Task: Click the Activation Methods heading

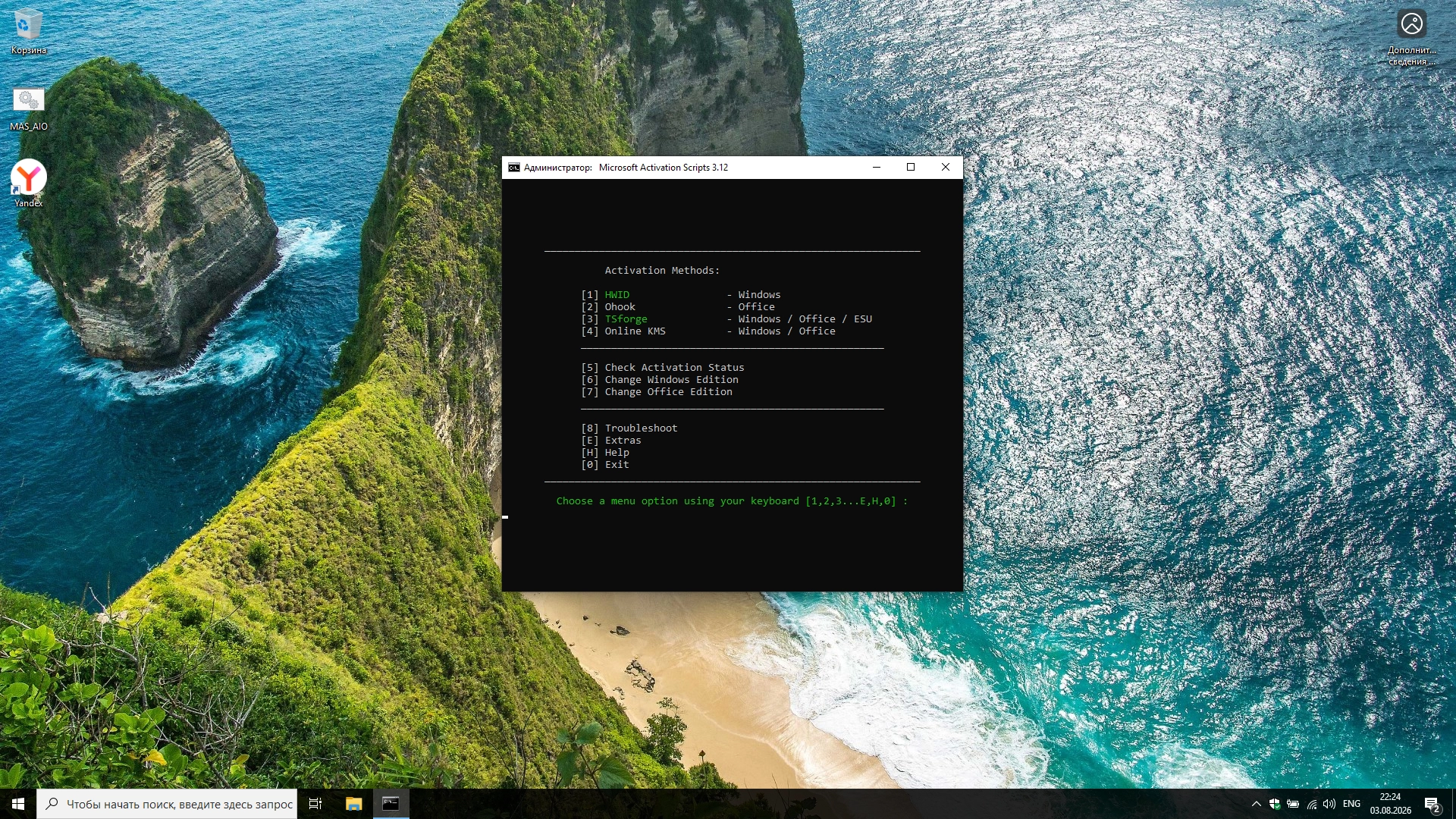Action: 662,271
